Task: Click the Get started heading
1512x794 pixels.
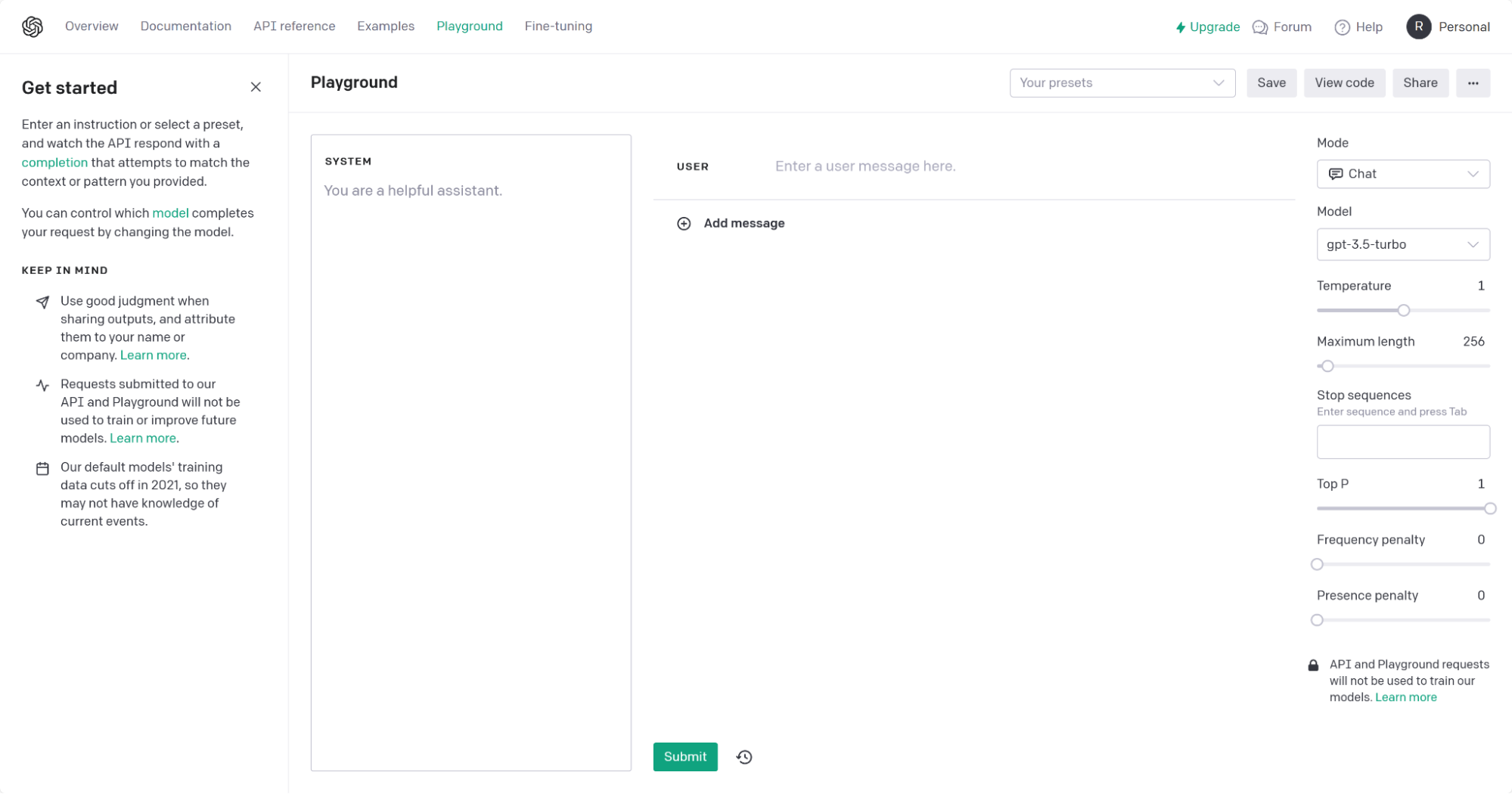Action: point(70,88)
